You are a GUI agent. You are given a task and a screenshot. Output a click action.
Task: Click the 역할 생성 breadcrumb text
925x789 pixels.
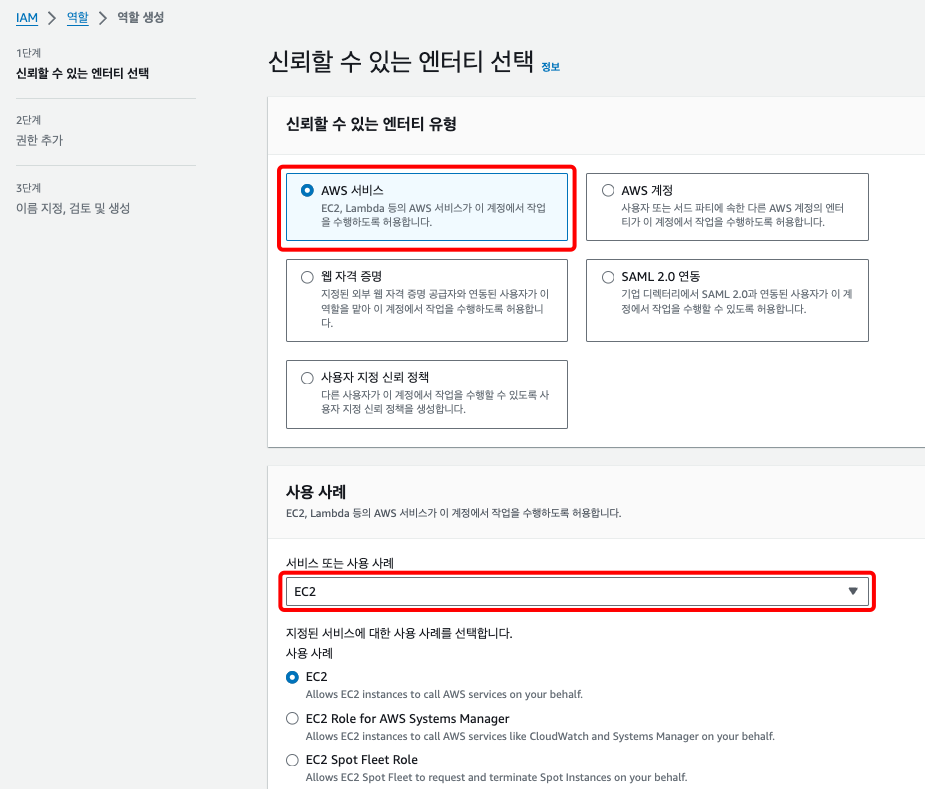pos(140,17)
